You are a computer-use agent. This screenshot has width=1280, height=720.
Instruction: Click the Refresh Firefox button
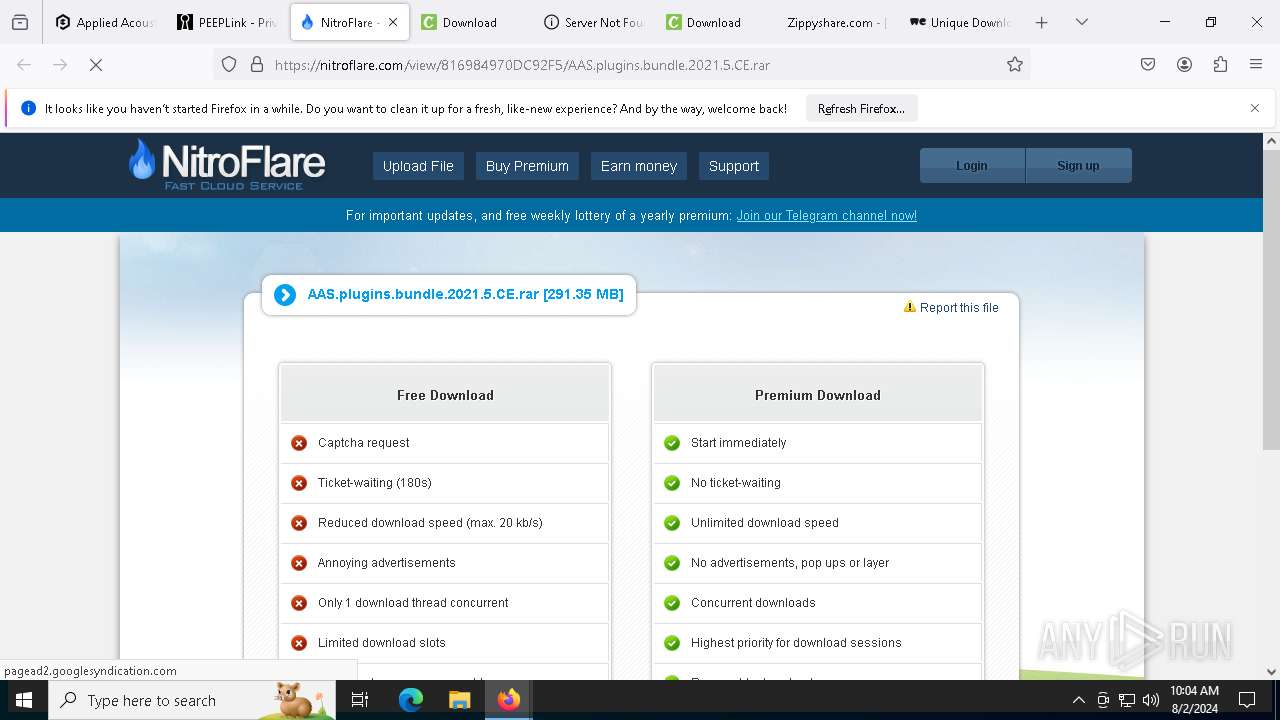(x=861, y=108)
